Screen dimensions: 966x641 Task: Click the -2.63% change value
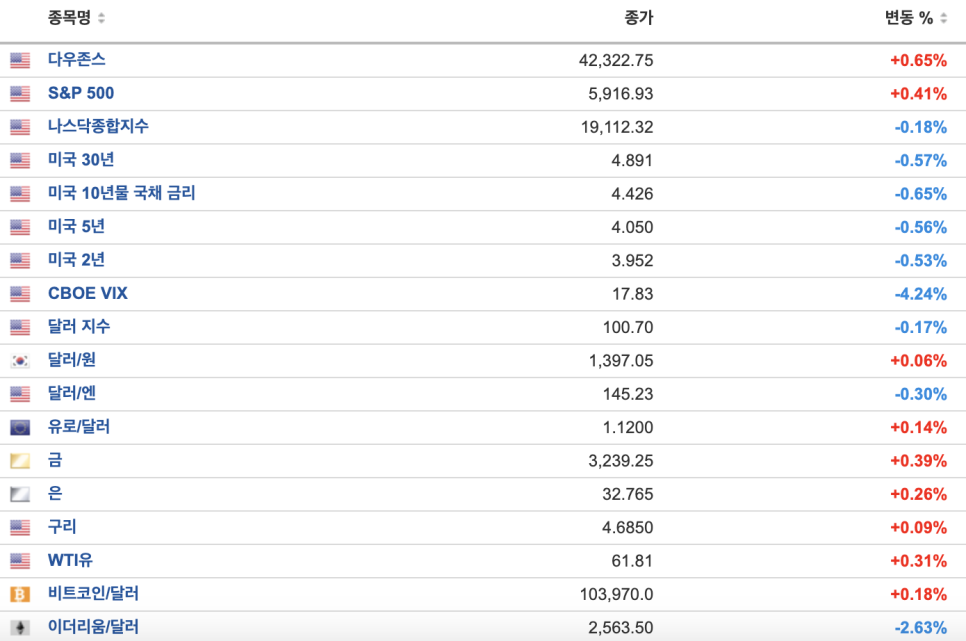920,627
